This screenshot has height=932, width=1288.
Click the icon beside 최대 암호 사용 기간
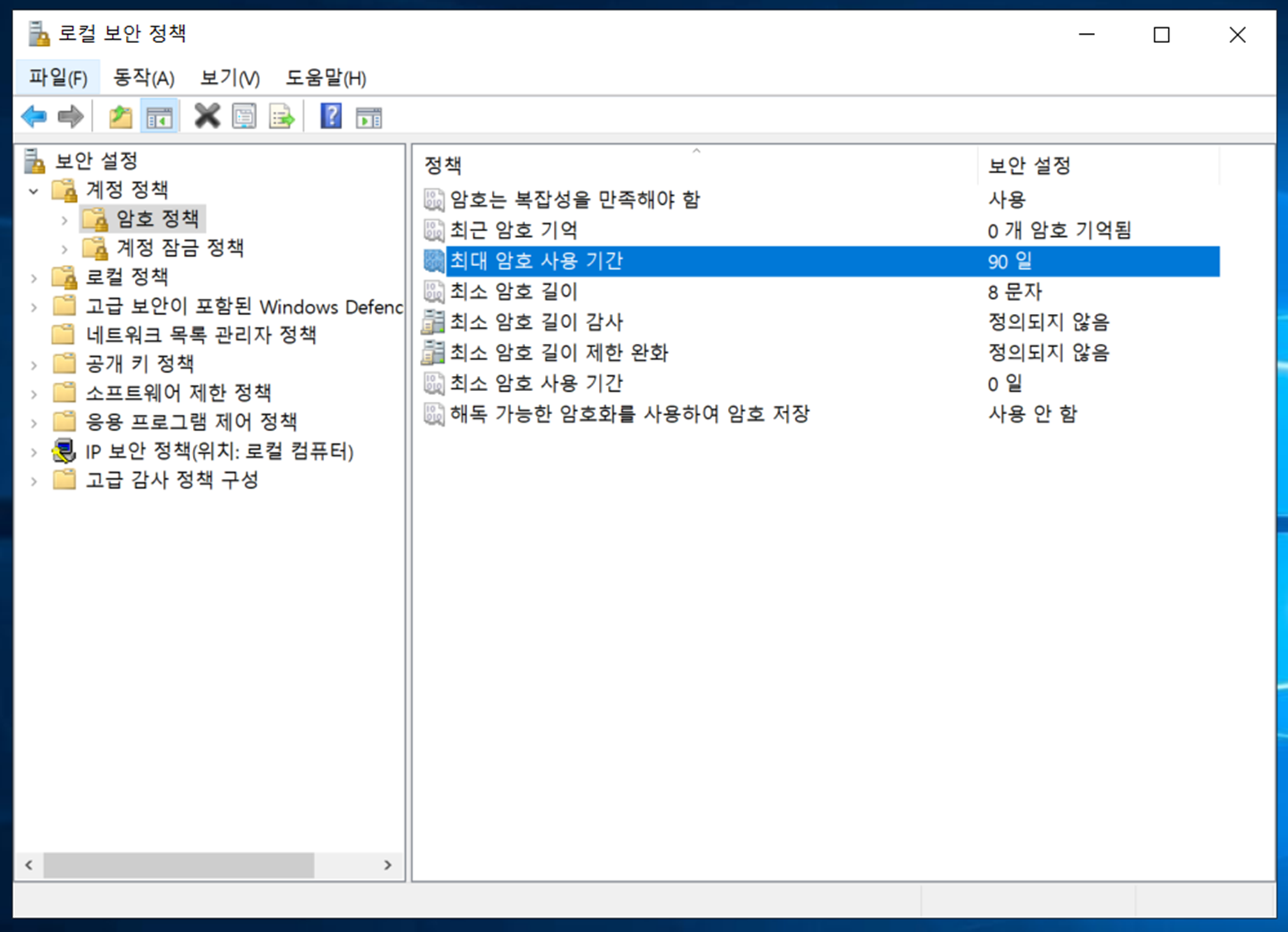434,261
